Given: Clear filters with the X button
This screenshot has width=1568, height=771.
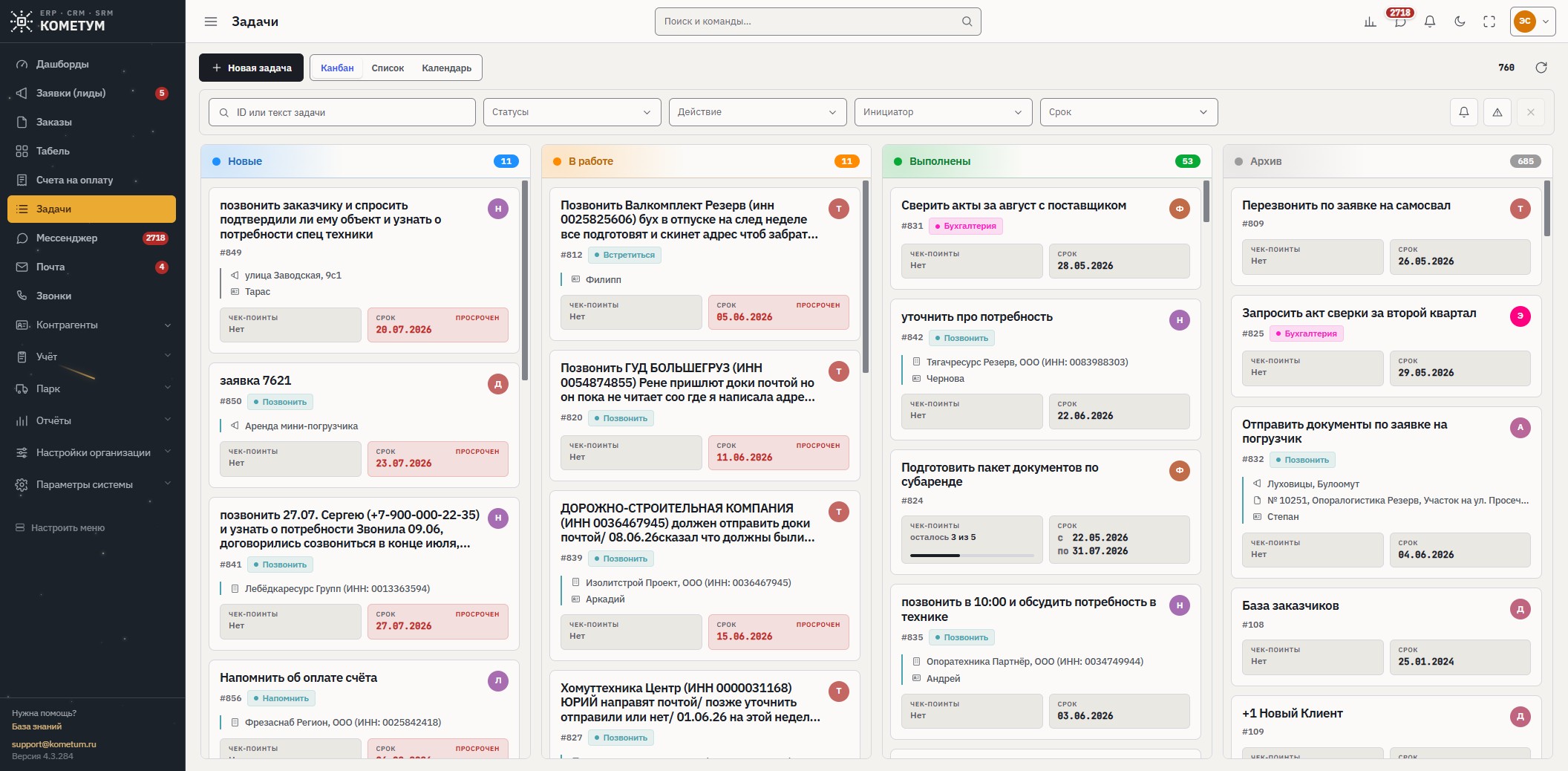Looking at the screenshot, I should click(x=1531, y=112).
